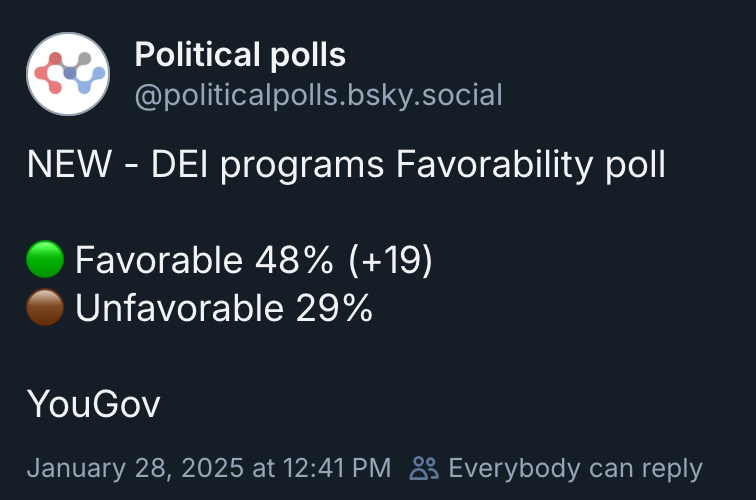Screen dimensions: 756x500
Task: Open the Everybody can reply settings label
Action: pyautogui.click(x=575, y=469)
